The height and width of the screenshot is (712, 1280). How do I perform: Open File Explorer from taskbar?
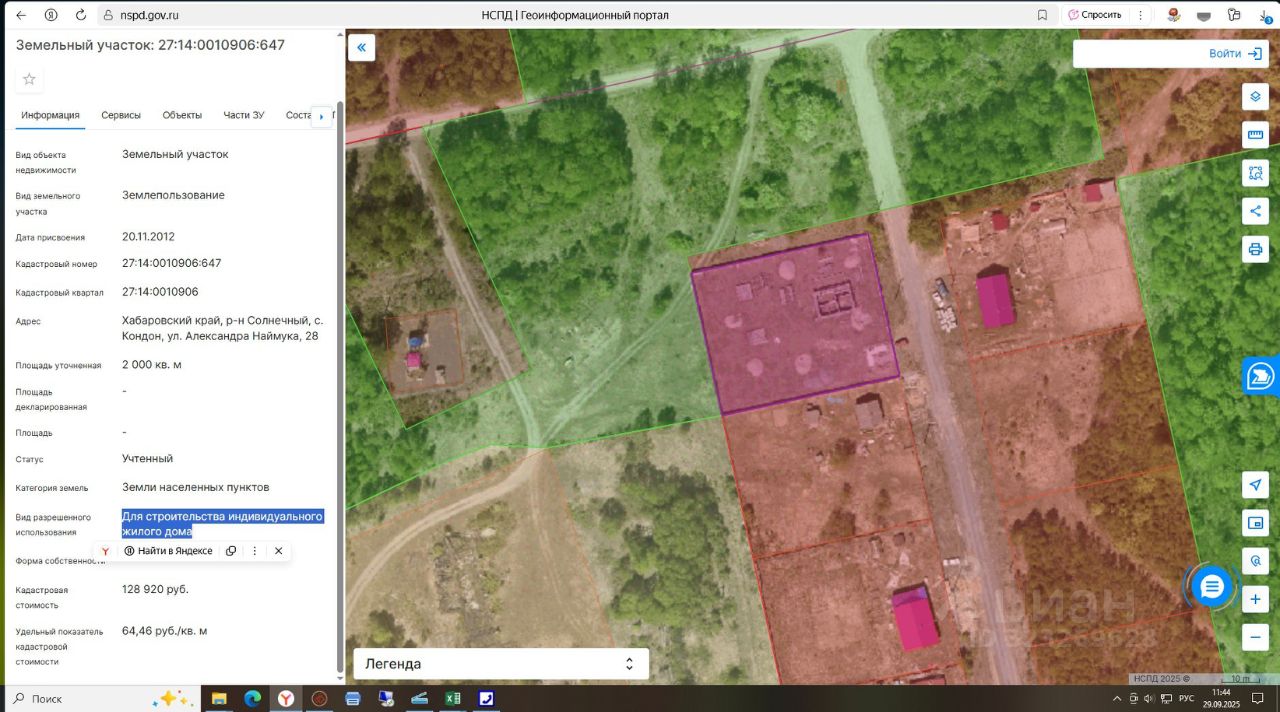(219, 698)
